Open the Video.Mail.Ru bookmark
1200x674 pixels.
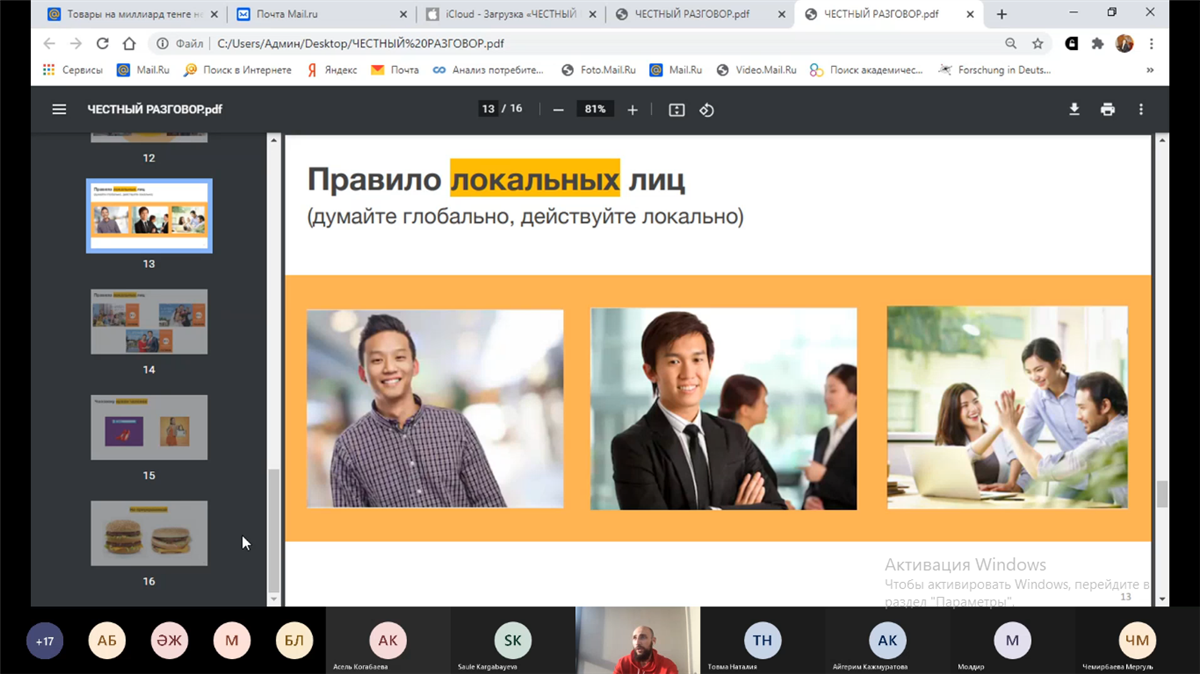[757, 70]
